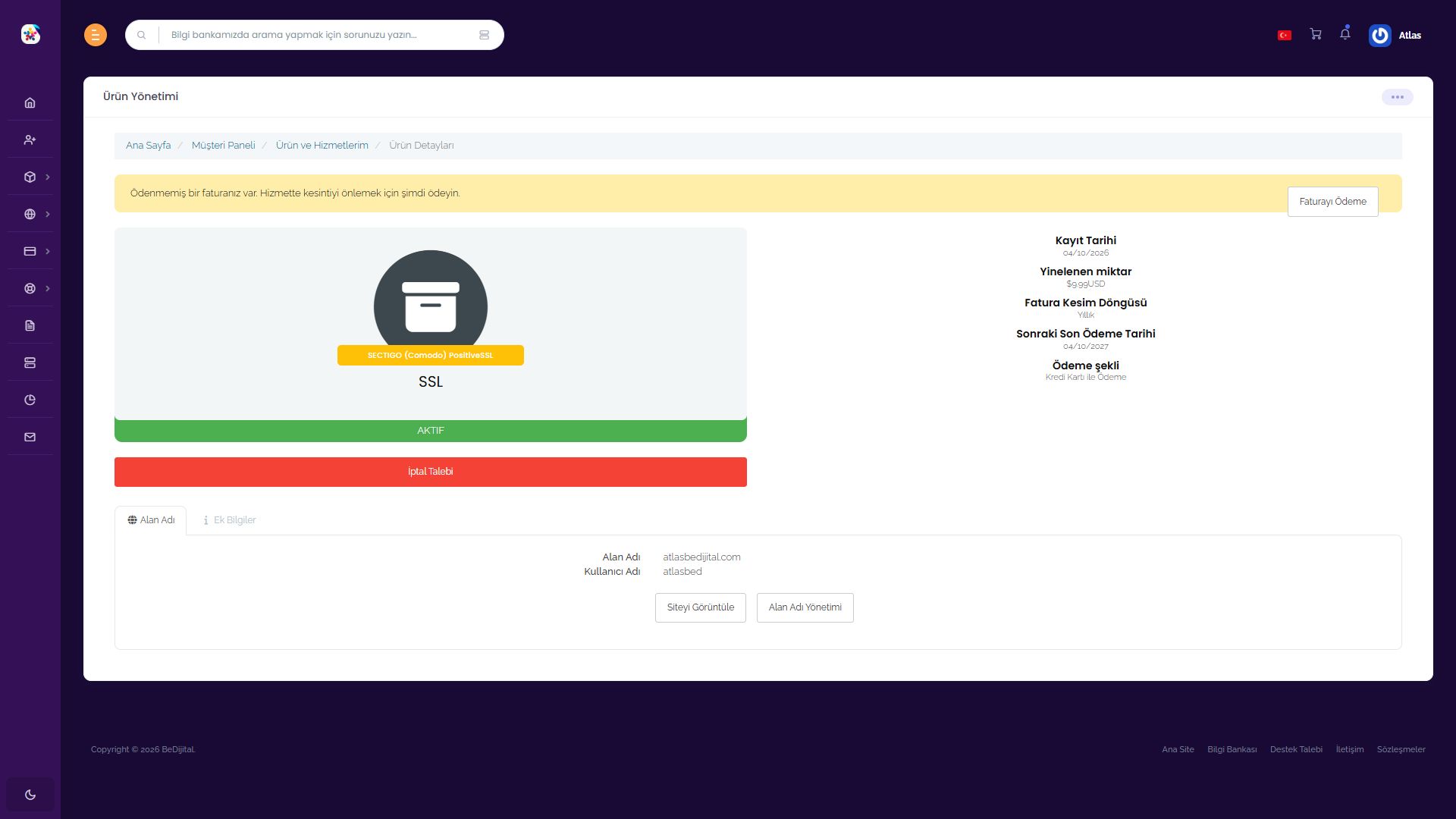The image size is (1456, 819).
Task: Open Bilgi Bankası footer link
Action: [x=1232, y=749]
